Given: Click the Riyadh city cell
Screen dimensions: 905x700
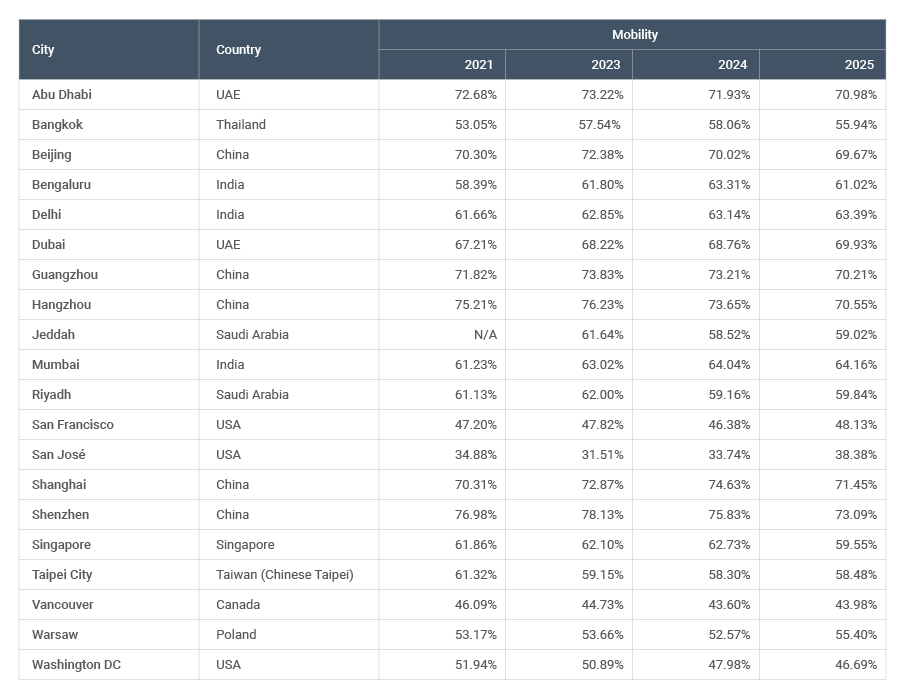Looking at the screenshot, I should click(x=52, y=395).
